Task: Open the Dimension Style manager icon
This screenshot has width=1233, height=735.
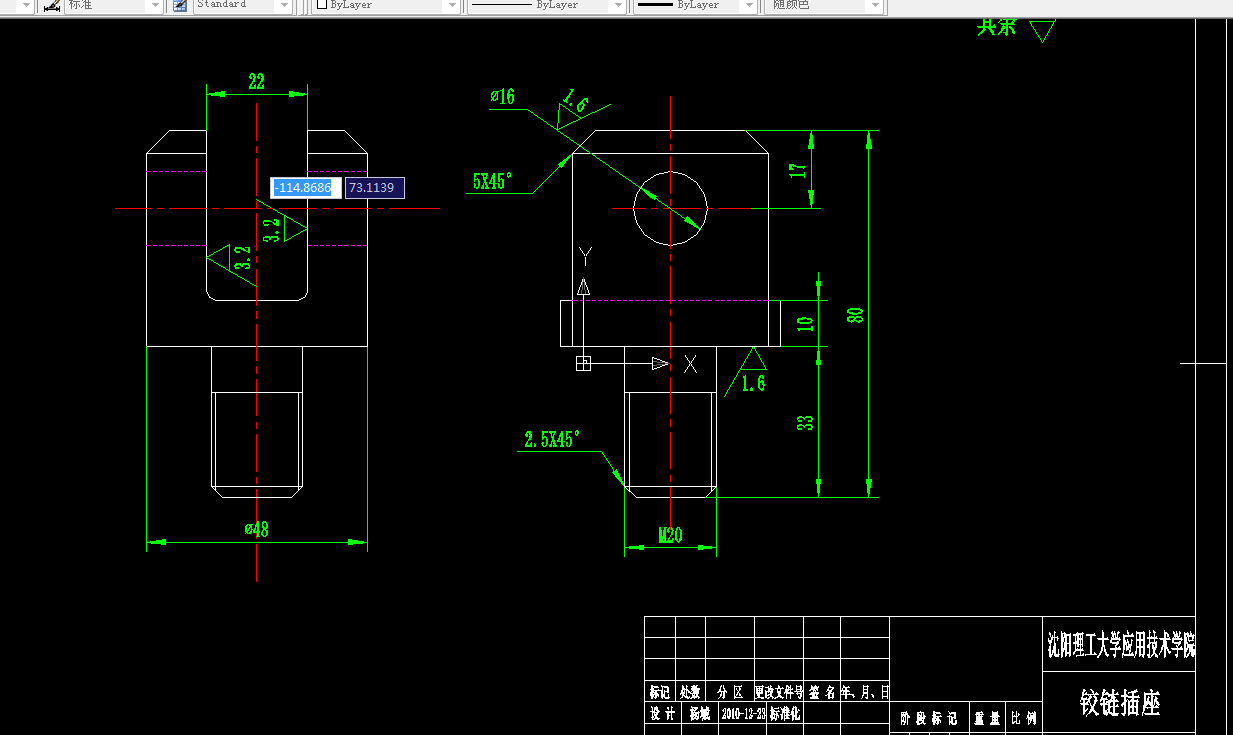Action: tap(52, 5)
